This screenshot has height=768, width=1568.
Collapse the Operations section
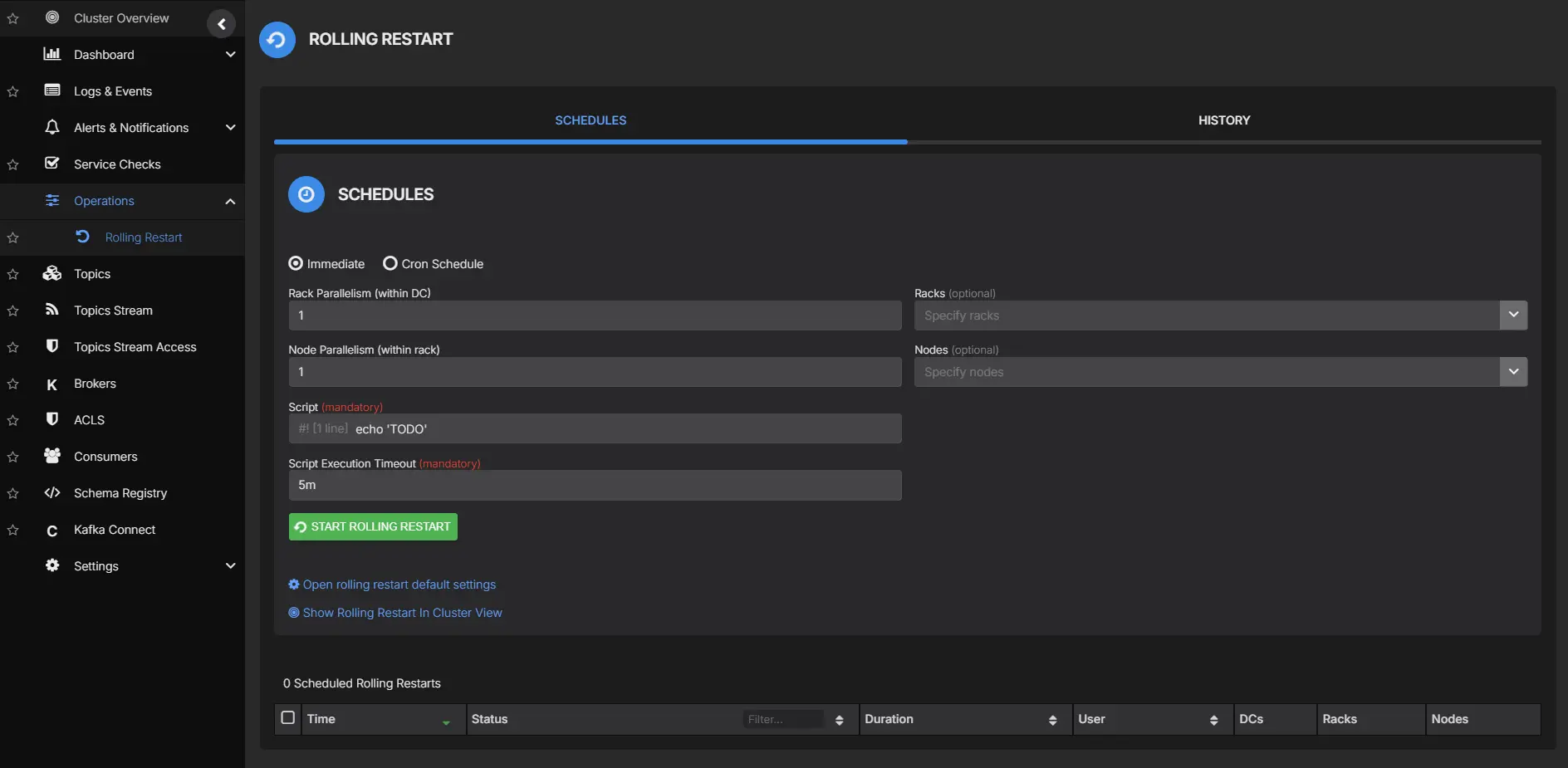[230, 201]
